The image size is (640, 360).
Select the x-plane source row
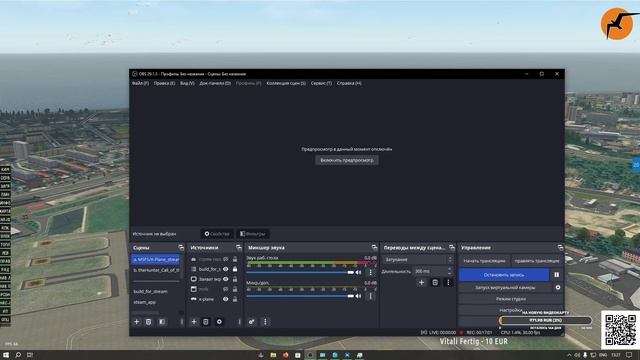[214, 299]
